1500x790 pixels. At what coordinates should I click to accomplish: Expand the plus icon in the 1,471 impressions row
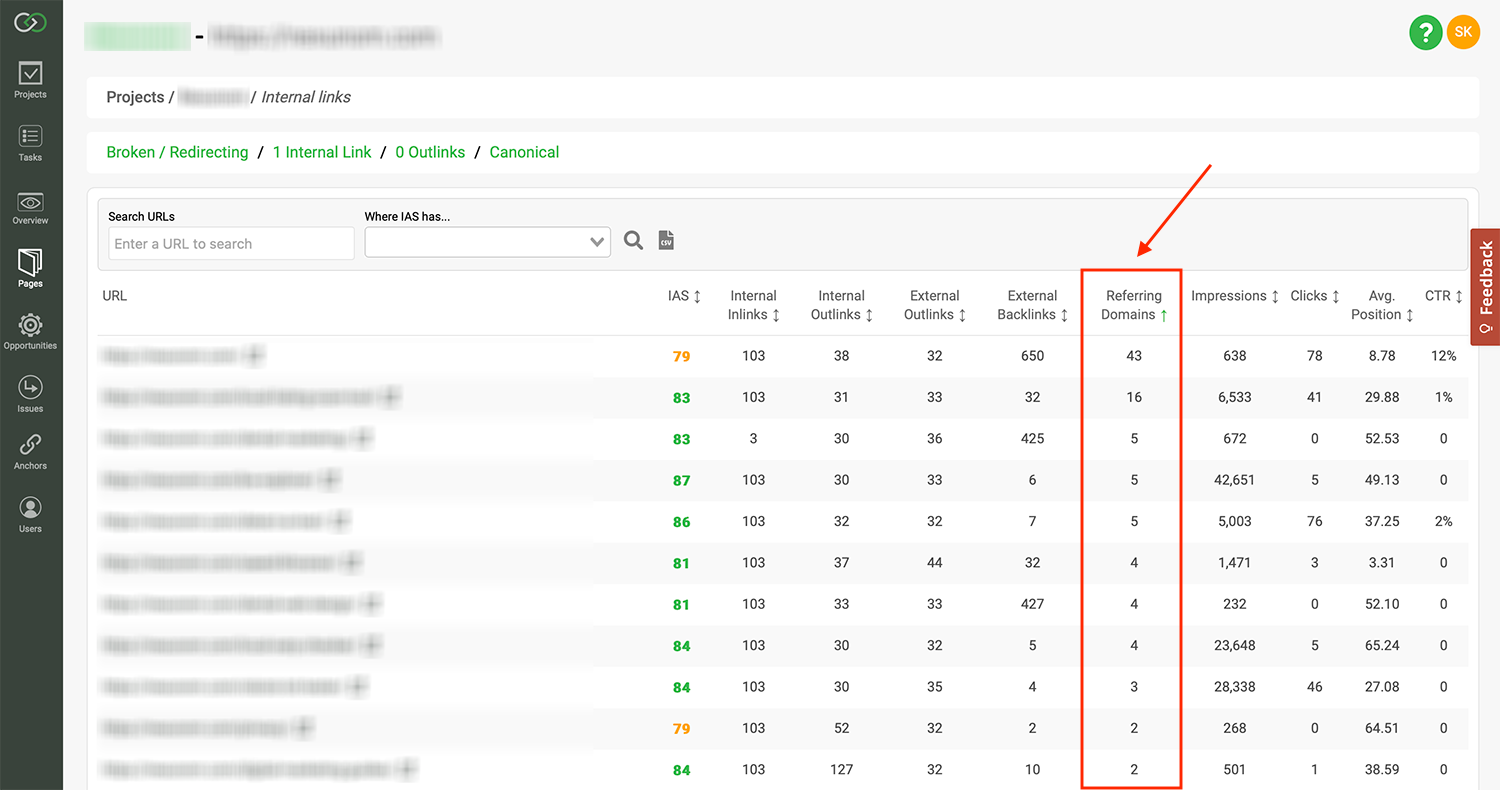click(x=350, y=562)
